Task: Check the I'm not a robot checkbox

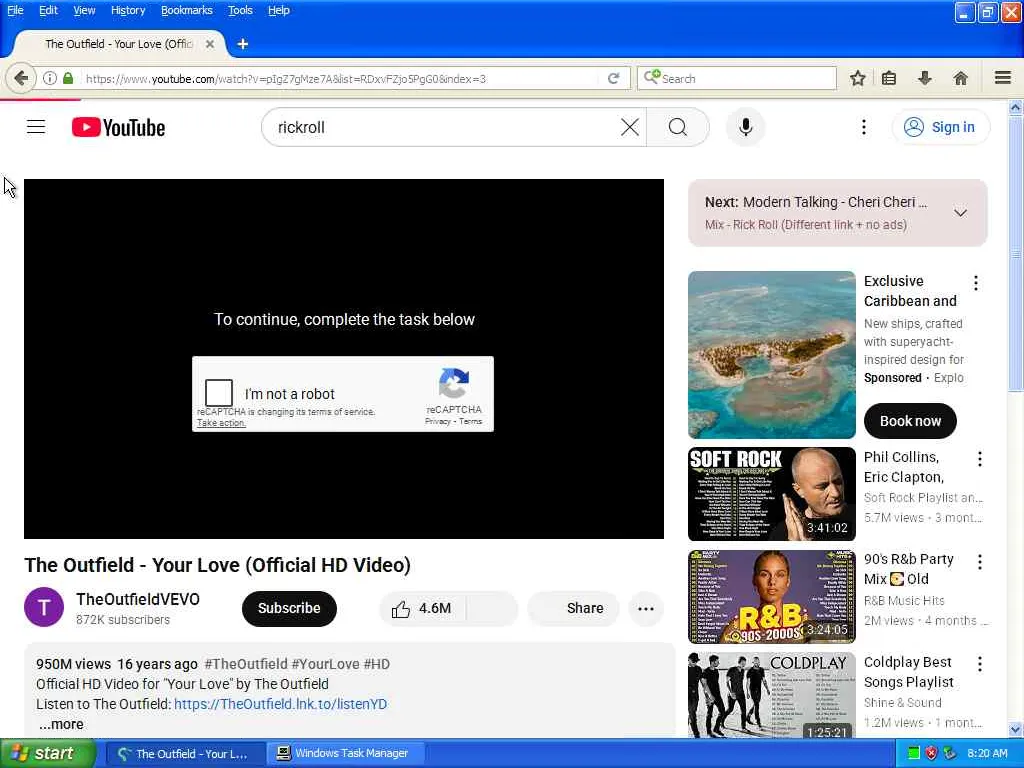Action: 219,393
